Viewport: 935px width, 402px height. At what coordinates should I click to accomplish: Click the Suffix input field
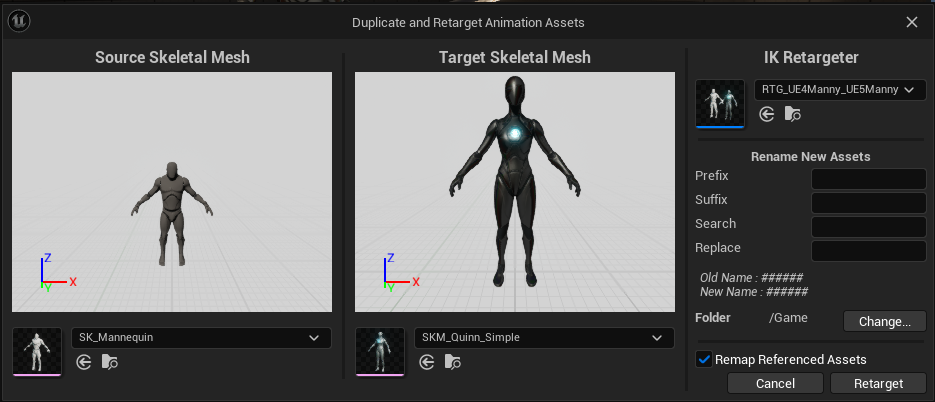pyautogui.click(x=869, y=203)
